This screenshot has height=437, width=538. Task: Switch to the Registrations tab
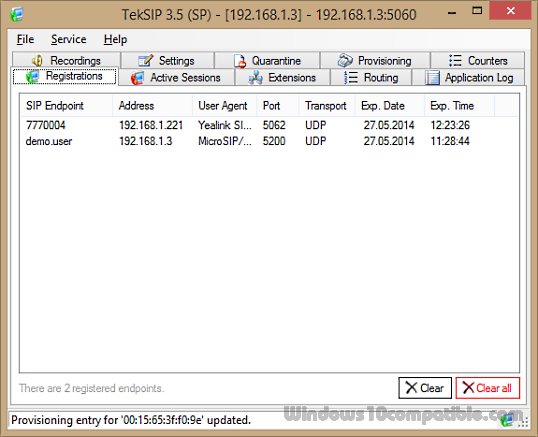click(x=65, y=76)
